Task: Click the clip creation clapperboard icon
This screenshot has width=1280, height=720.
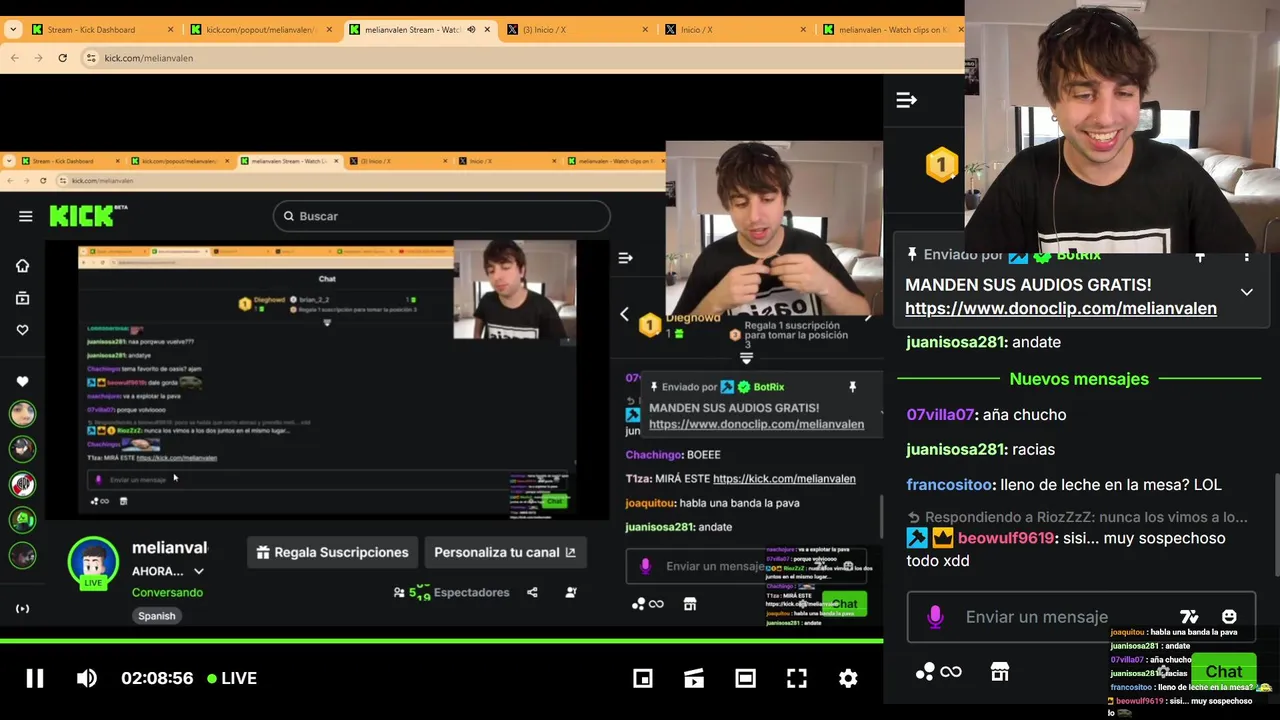Action: pos(694,679)
